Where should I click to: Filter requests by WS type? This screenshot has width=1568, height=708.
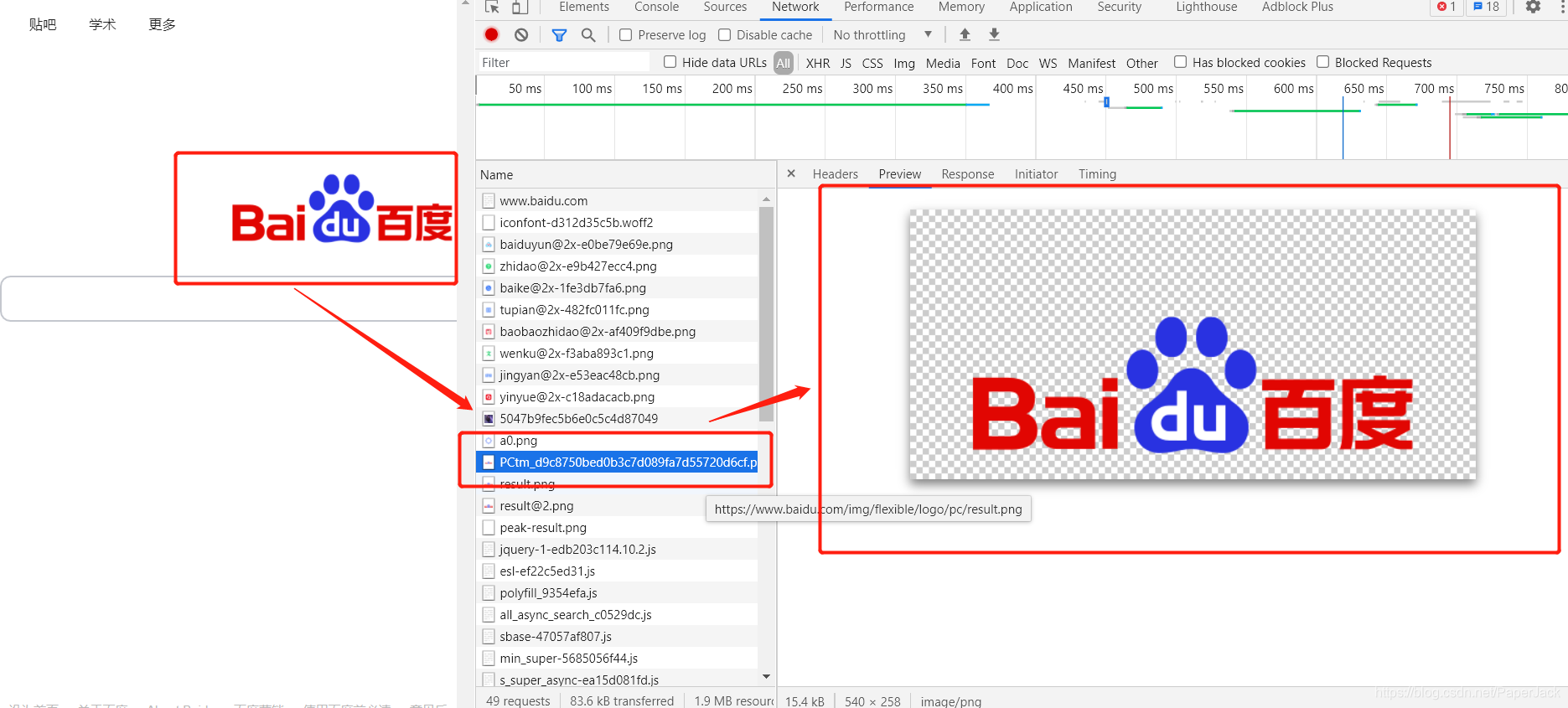point(1048,63)
